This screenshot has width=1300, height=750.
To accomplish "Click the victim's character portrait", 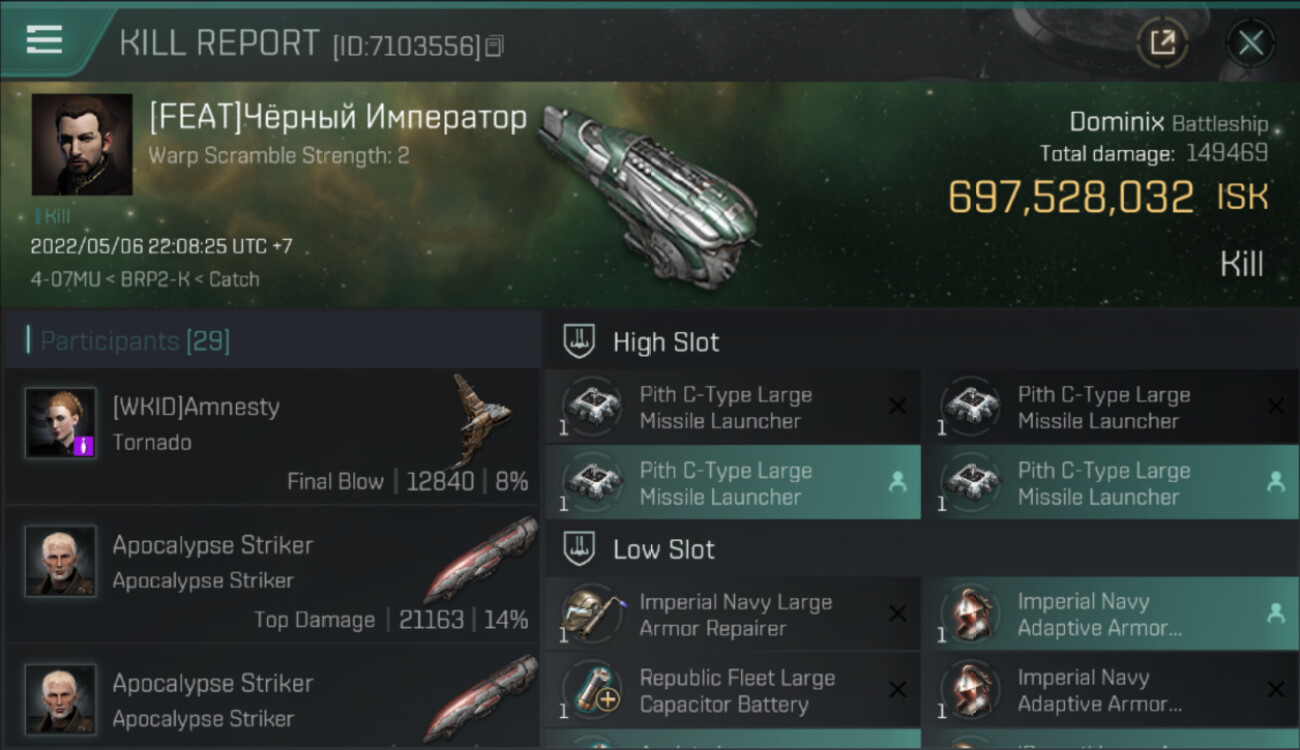I will [x=82, y=144].
